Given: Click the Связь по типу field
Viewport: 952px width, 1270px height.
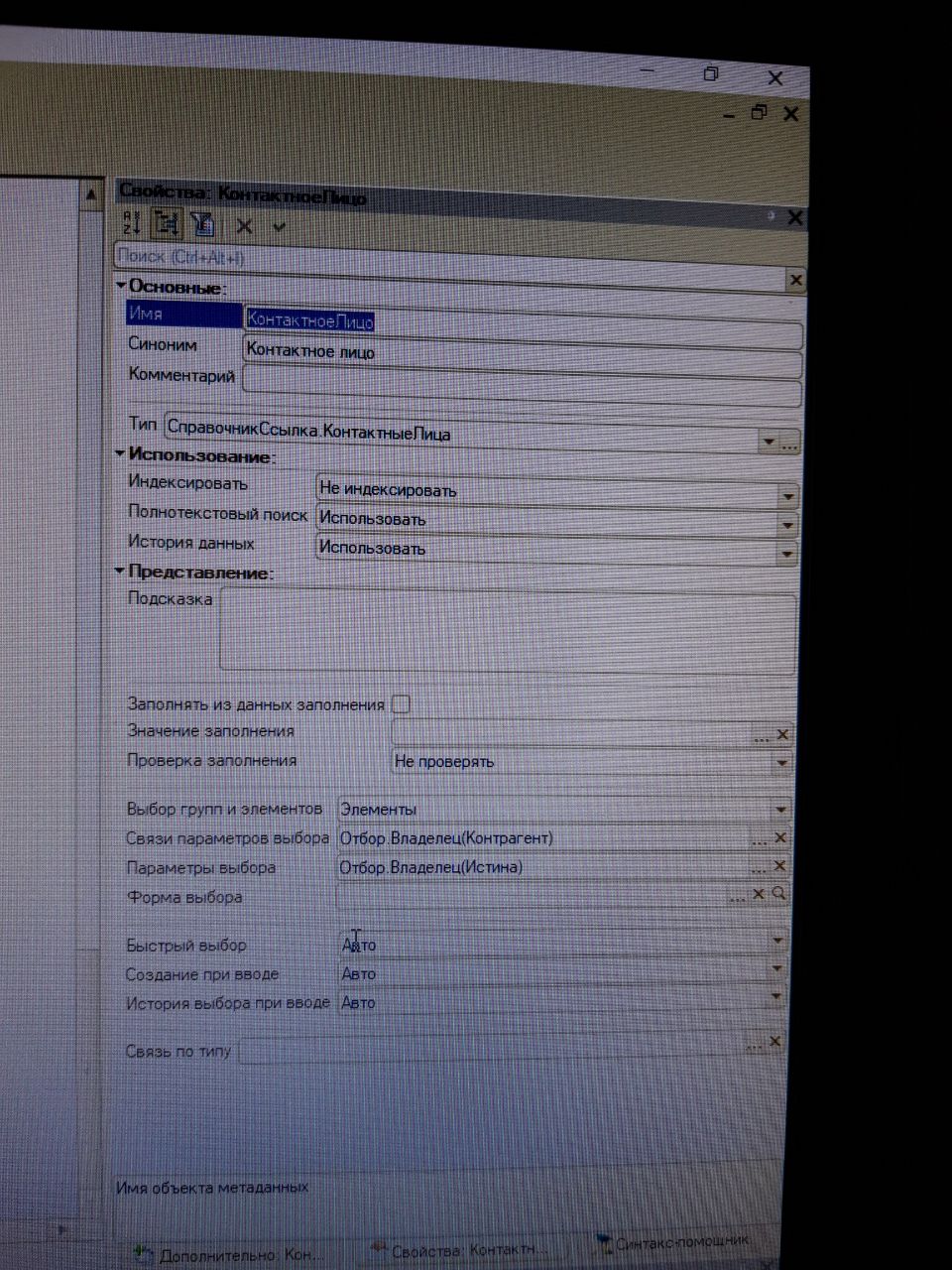Looking at the screenshot, I should pos(493,1047).
